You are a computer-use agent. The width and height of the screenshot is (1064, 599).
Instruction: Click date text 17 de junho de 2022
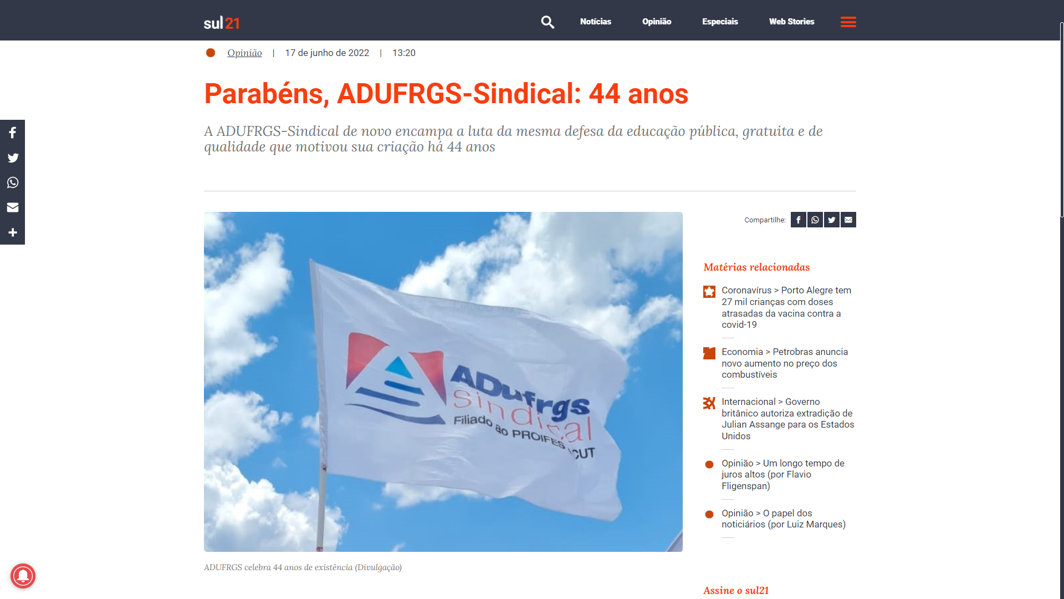tap(327, 53)
